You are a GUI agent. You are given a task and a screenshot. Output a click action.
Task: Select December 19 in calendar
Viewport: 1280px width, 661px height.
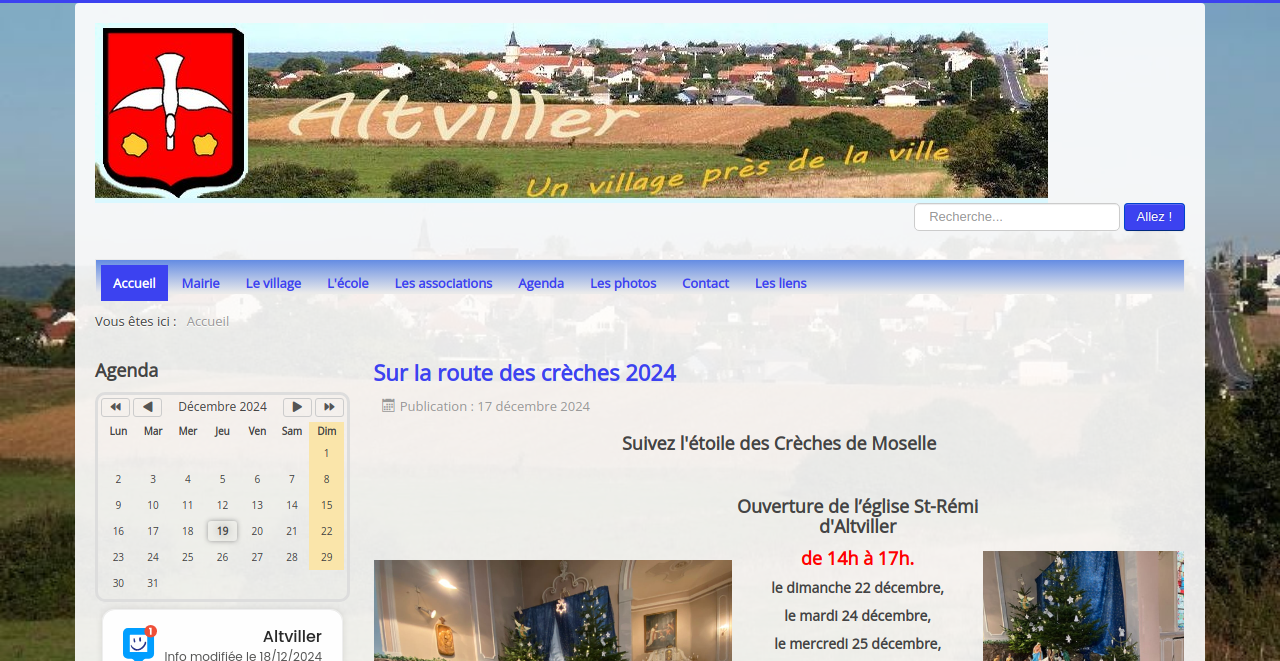click(x=222, y=531)
